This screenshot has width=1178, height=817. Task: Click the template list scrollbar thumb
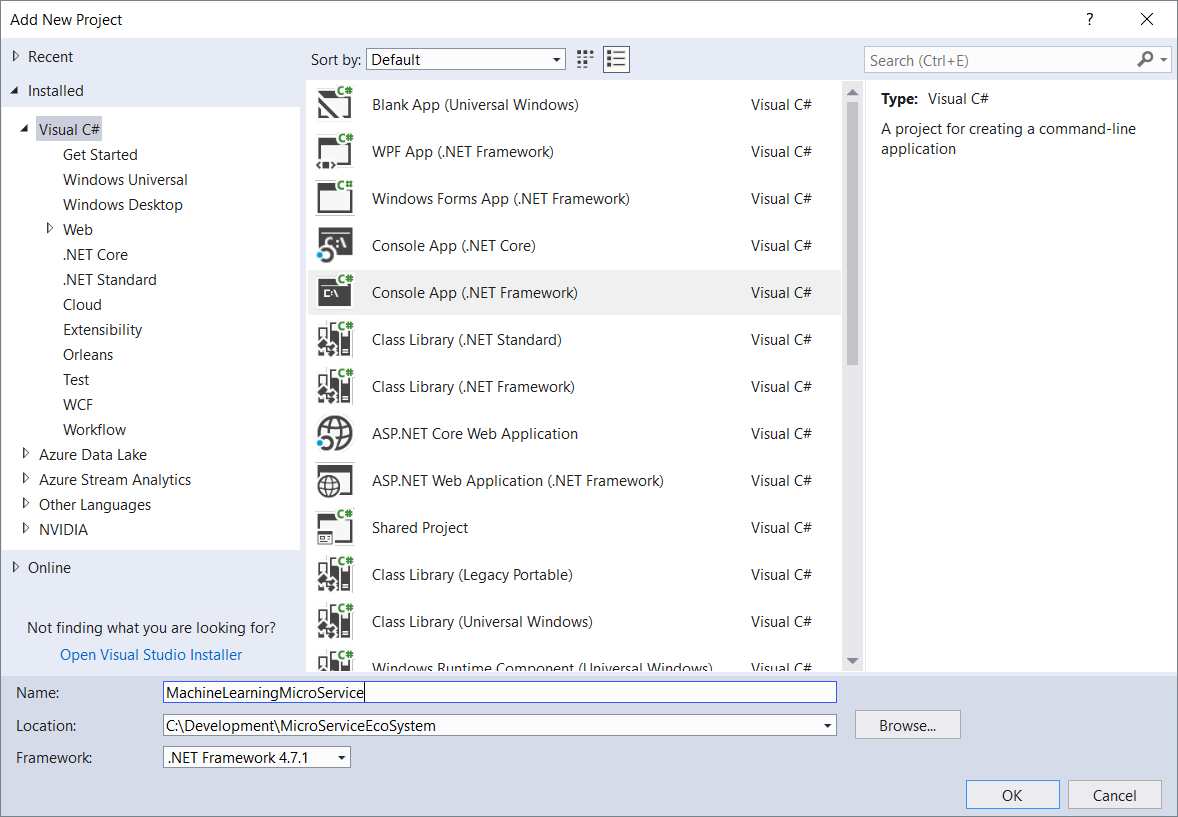point(852,233)
